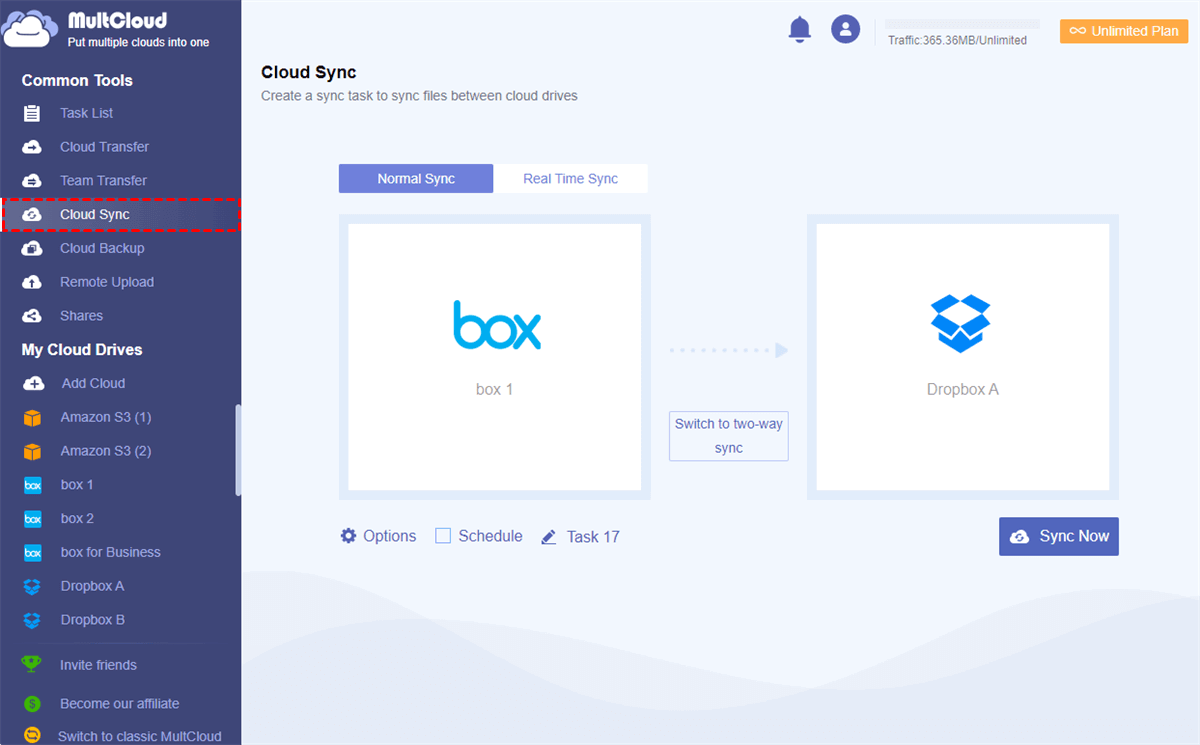The width and height of the screenshot is (1200, 745).
Task: Click the Become our affiliate link
Action: click(x=119, y=704)
